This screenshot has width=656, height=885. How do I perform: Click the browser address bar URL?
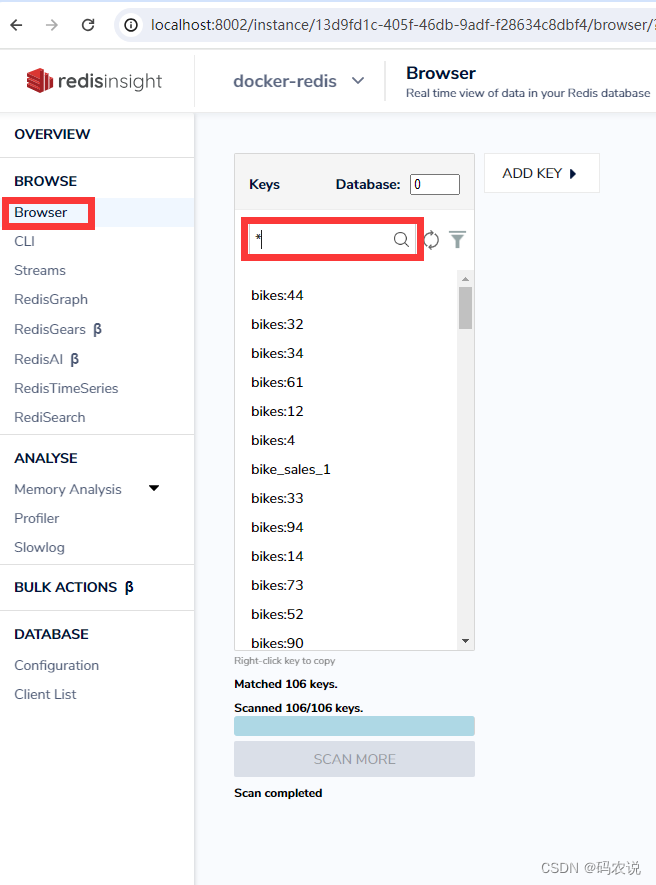pyautogui.click(x=402, y=25)
